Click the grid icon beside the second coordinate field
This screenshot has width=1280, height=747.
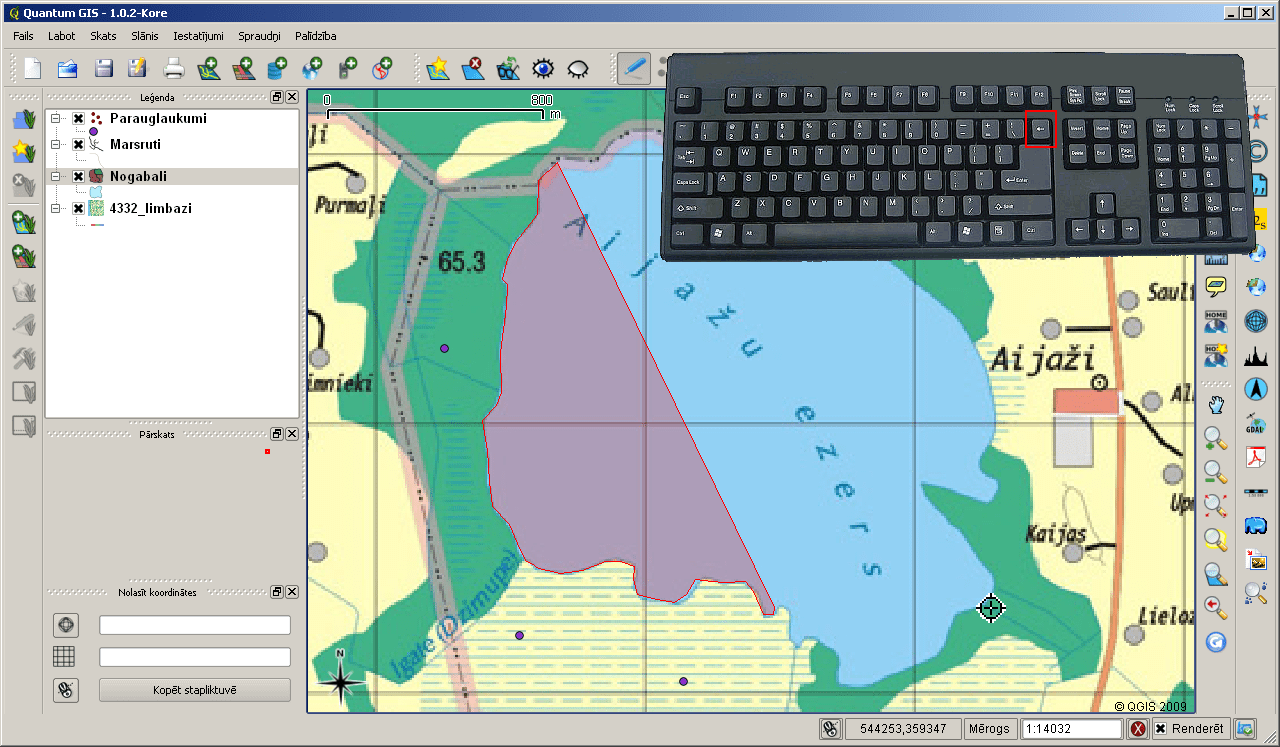64,657
